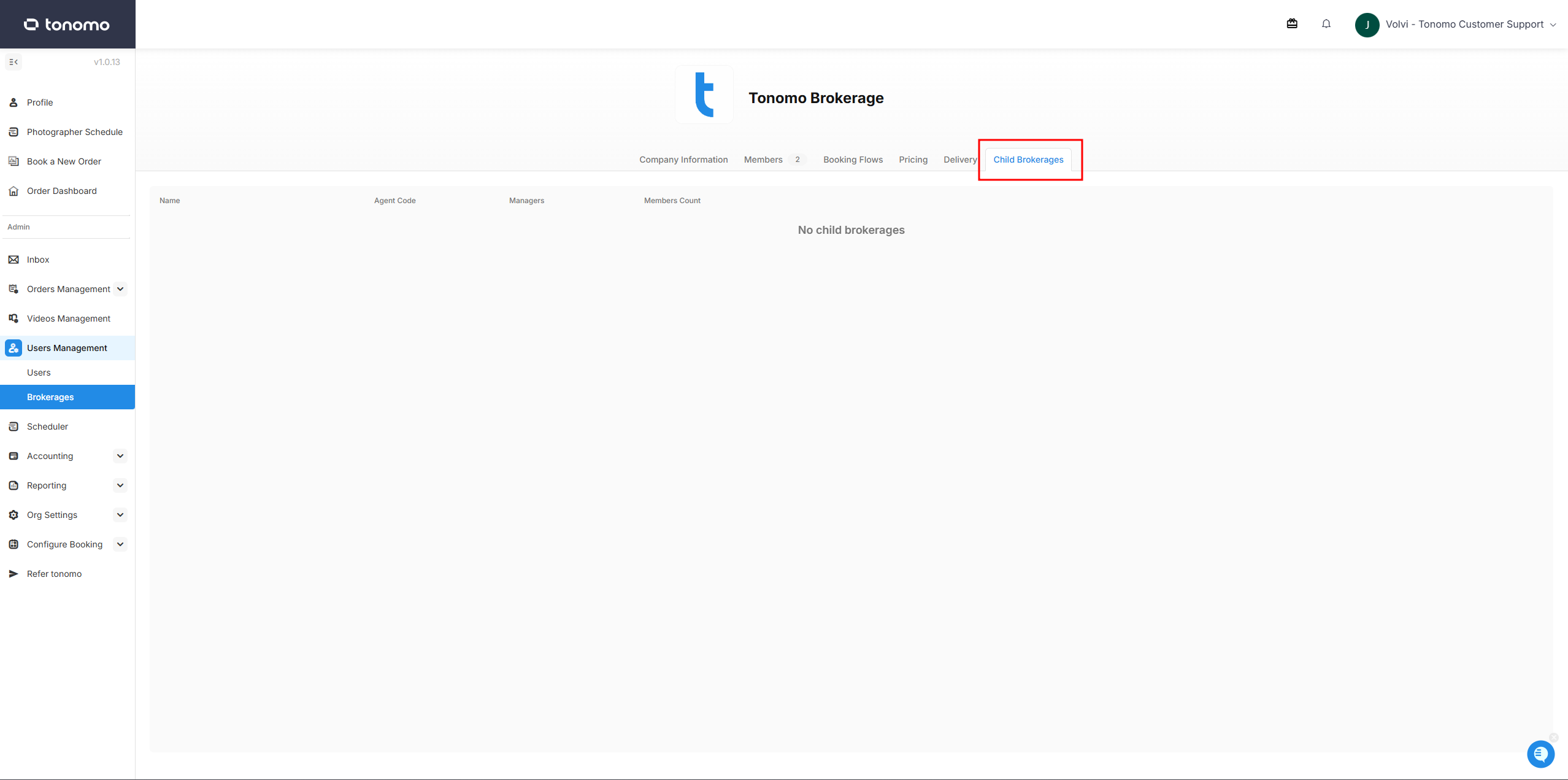Select the Child Brokerages tab
1568x780 pixels.
(1028, 160)
